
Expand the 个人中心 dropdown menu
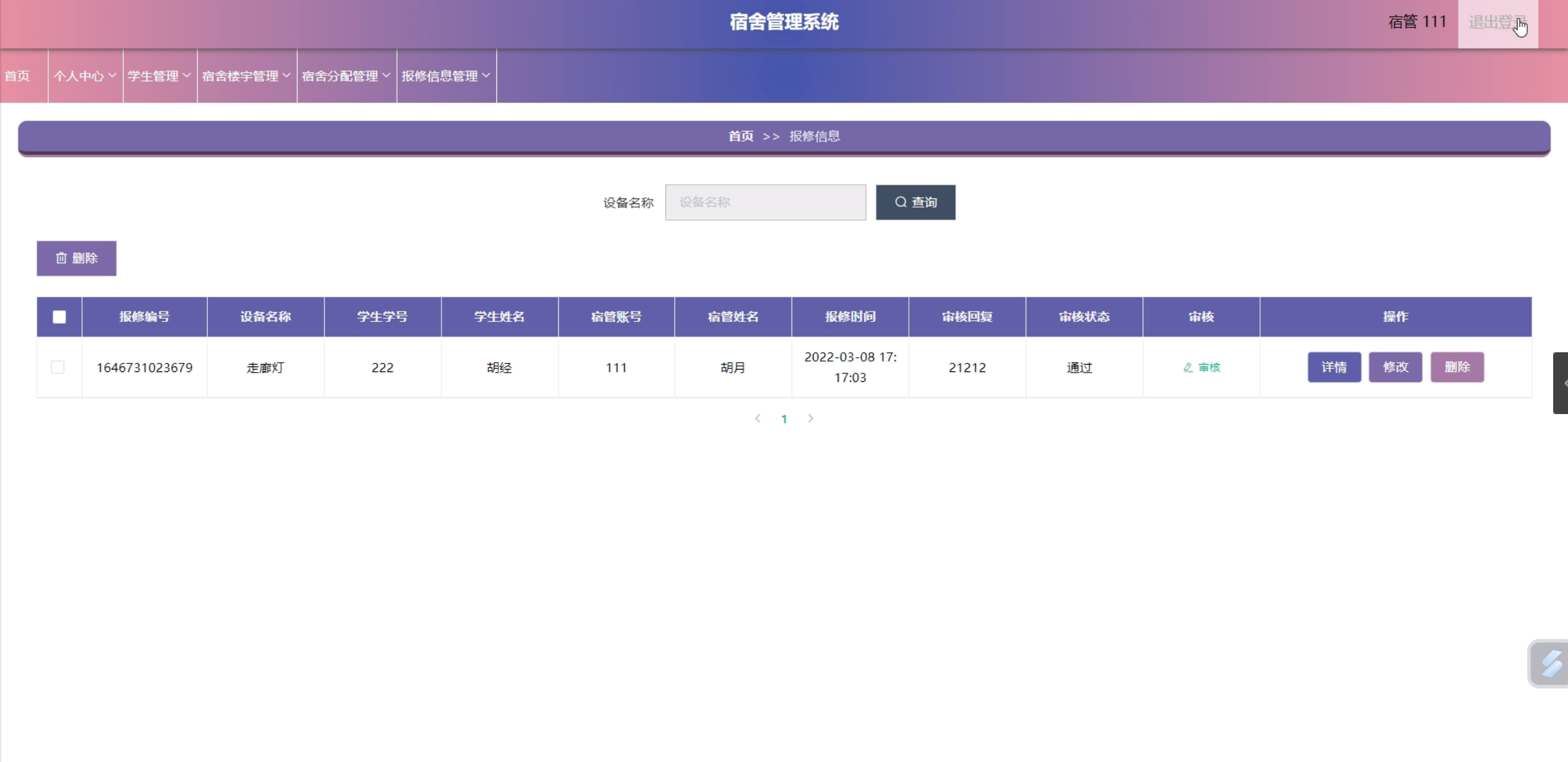pos(85,76)
